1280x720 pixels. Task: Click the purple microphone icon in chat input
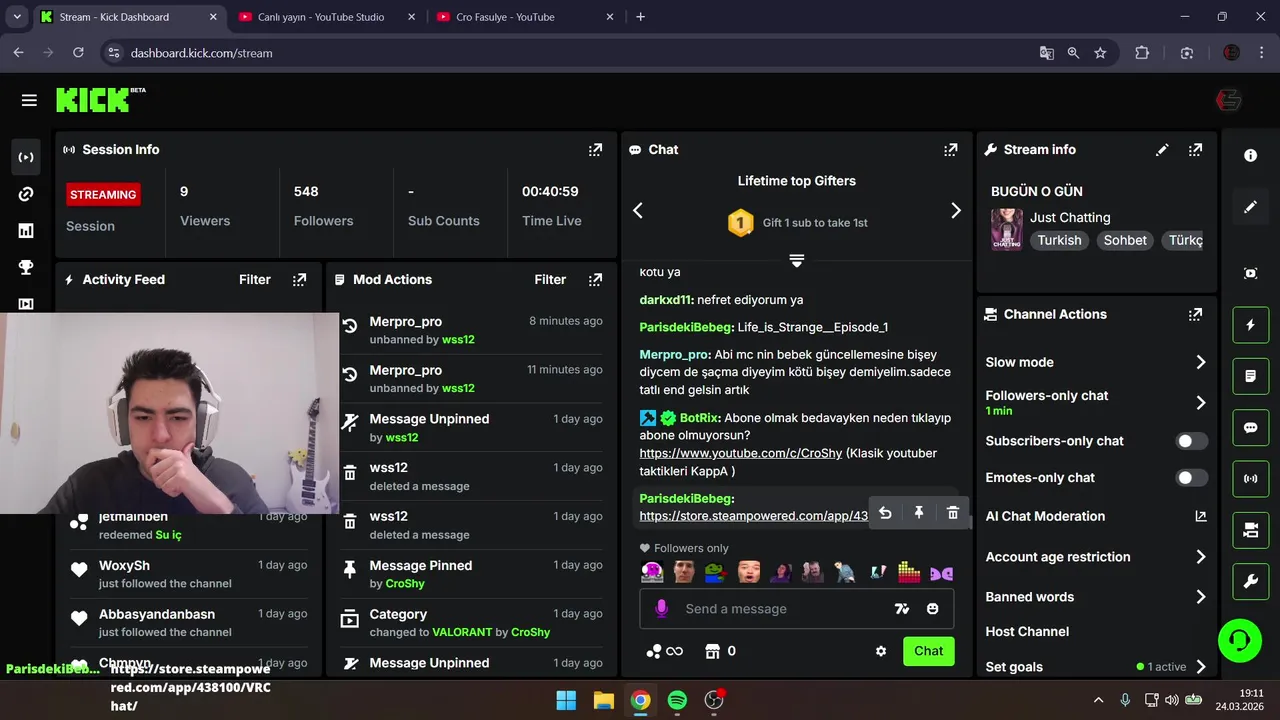[661, 608]
